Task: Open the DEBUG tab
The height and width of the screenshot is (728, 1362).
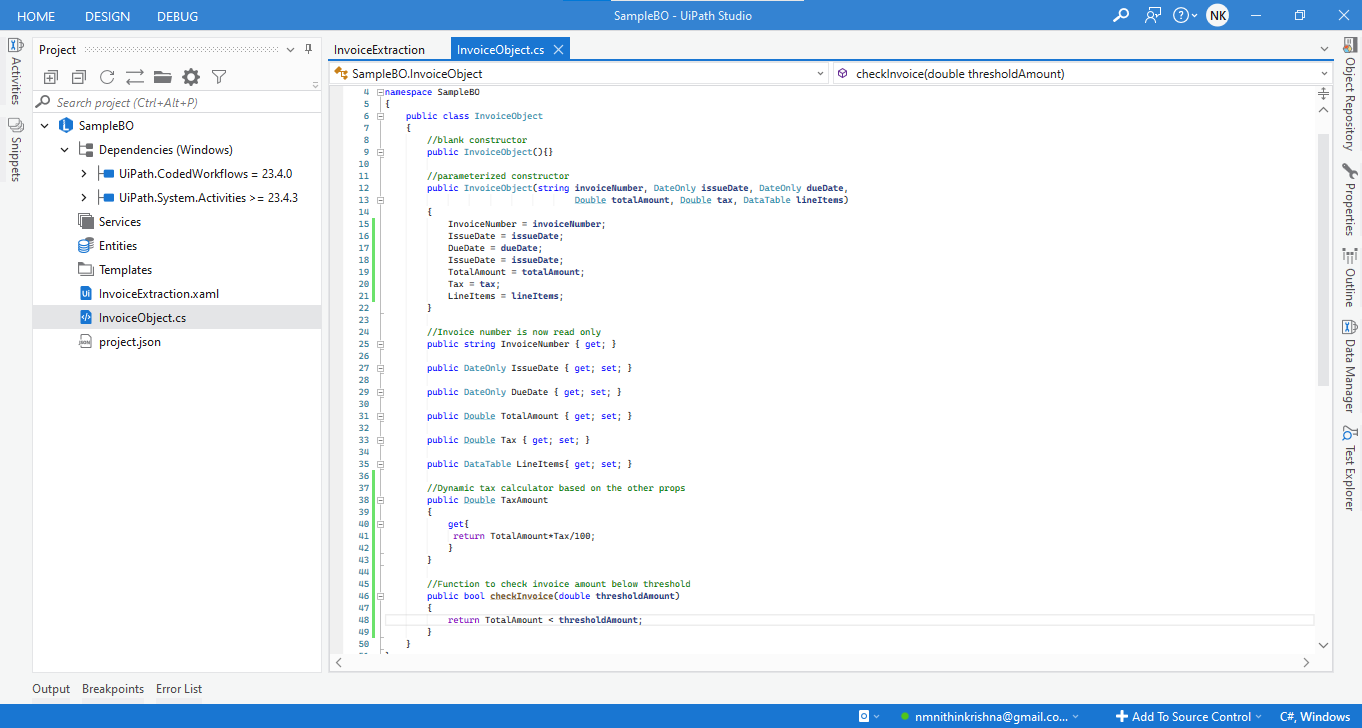Action: tap(177, 16)
